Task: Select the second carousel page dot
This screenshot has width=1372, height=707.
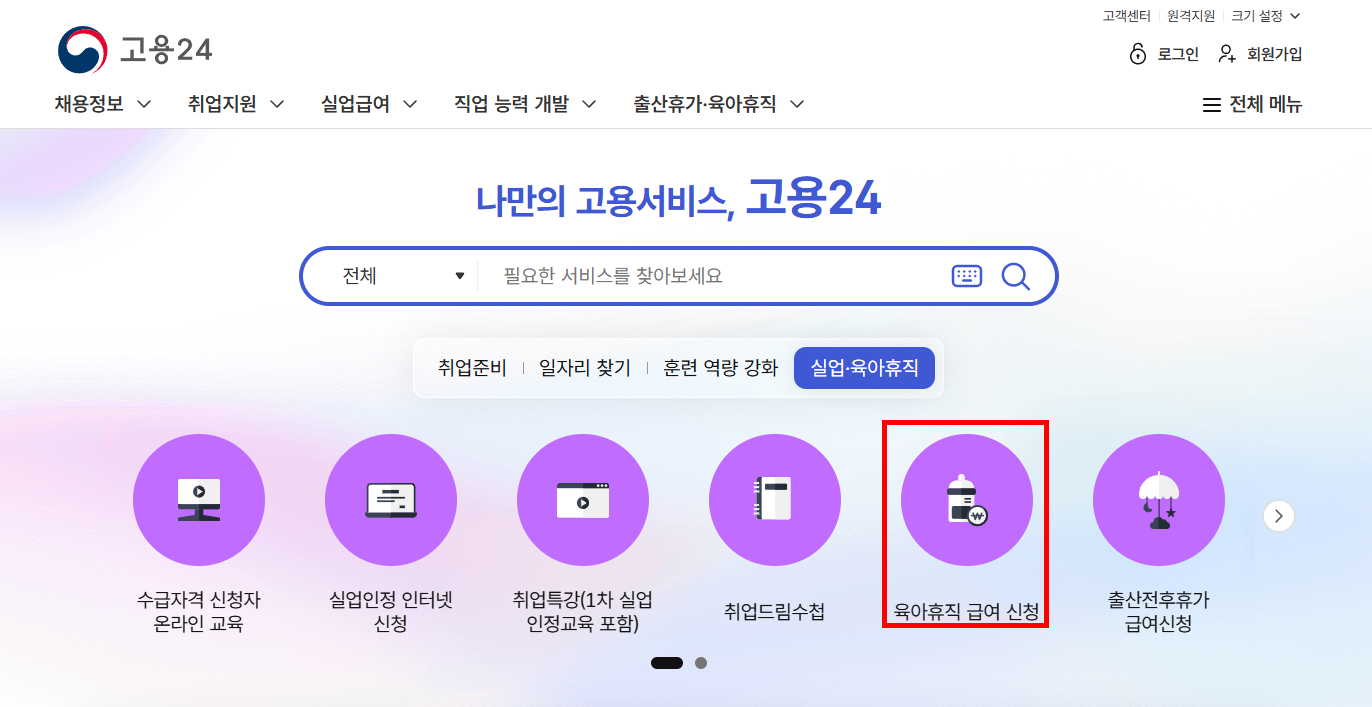Action: point(701,663)
